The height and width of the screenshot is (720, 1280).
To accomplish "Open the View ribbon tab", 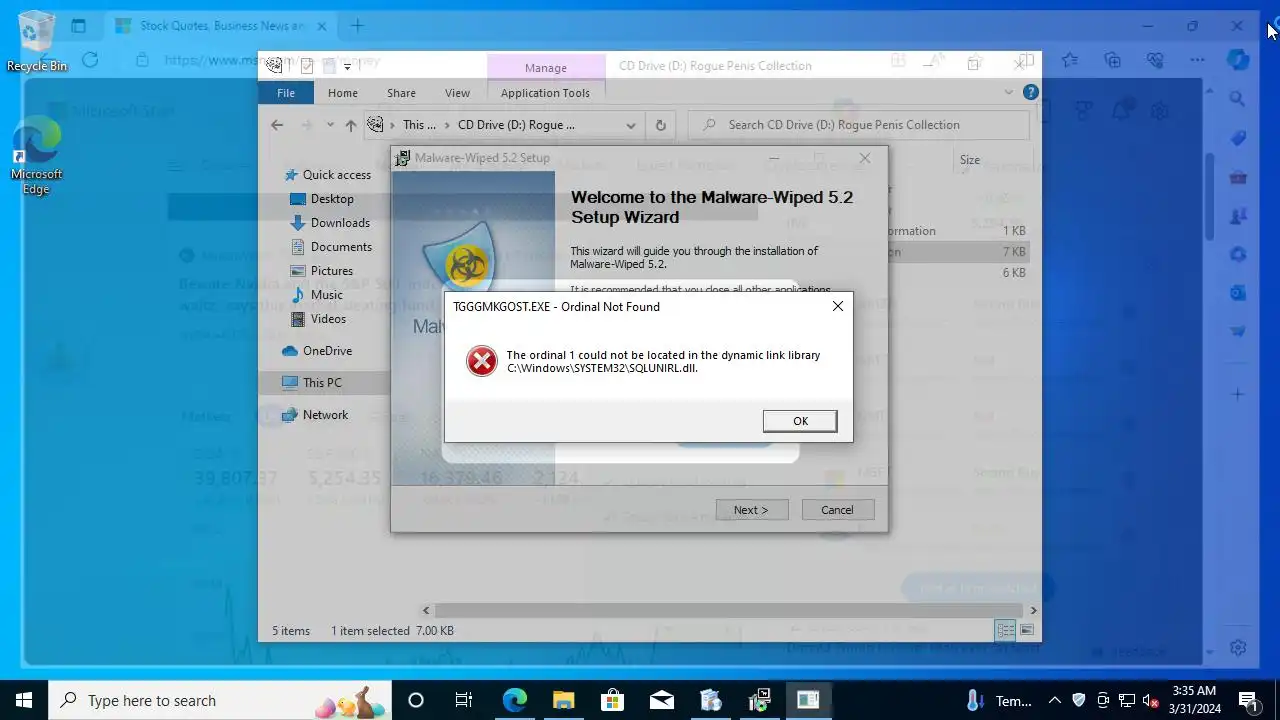I will click(x=457, y=93).
